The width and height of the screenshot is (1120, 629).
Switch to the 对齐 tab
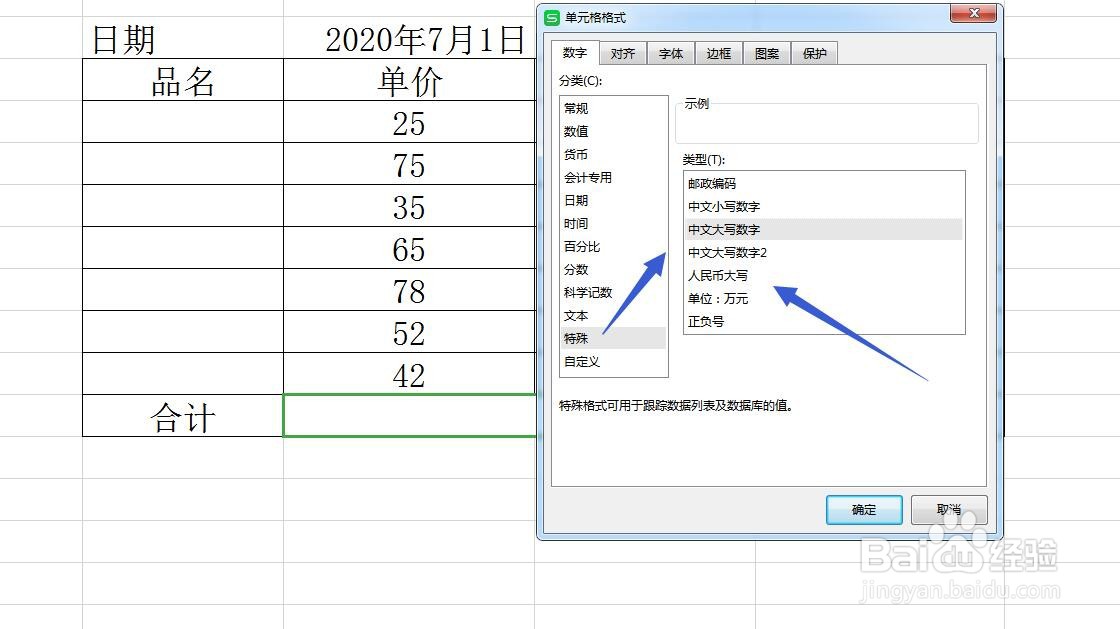623,53
